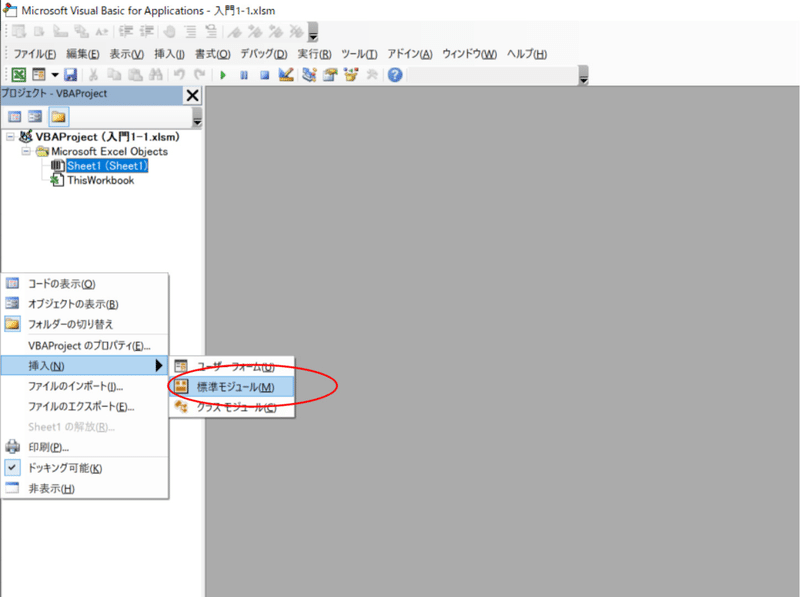Screen dimensions: 800x597
Task: Expand the 挿入(N) submenu entry
Action: point(85,365)
